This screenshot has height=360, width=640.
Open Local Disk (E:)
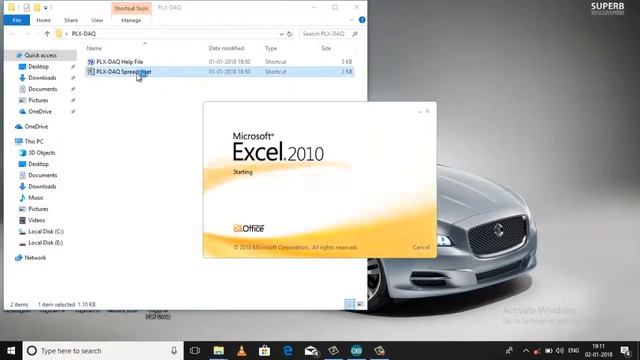click(45, 243)
